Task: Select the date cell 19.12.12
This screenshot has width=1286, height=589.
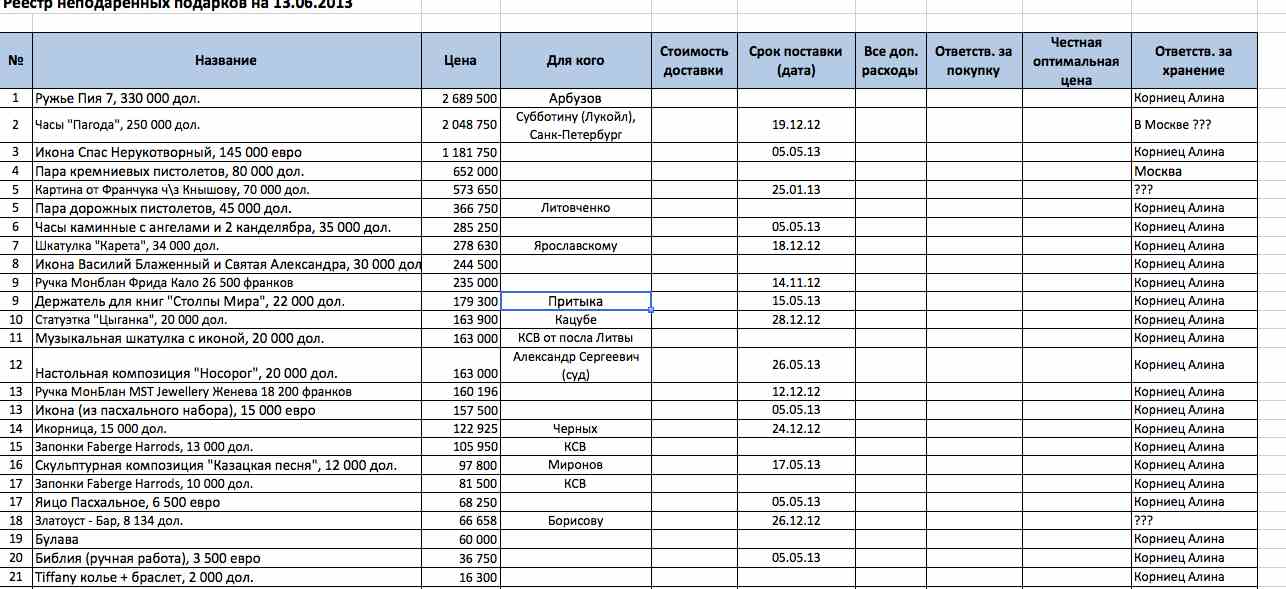Action: coord(795,125)
